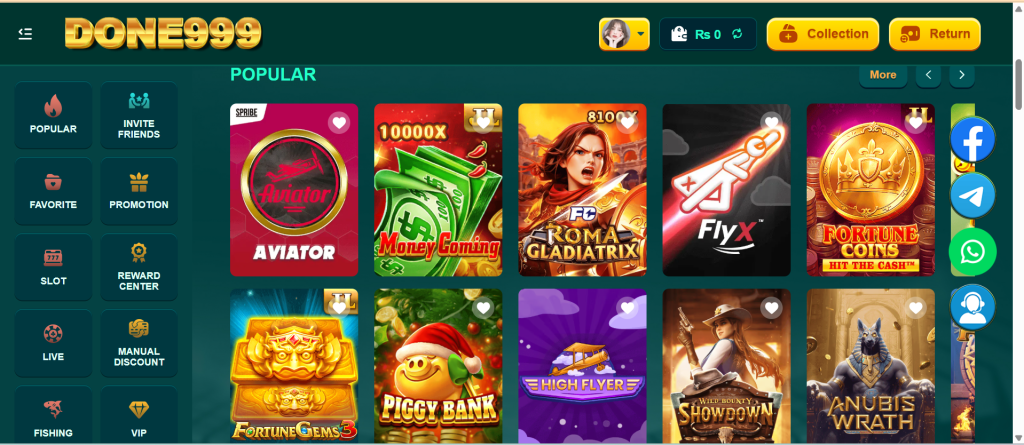Toggle the favorite heart on High Flyer
This screenshot has width=1024, height=445.
627,308
